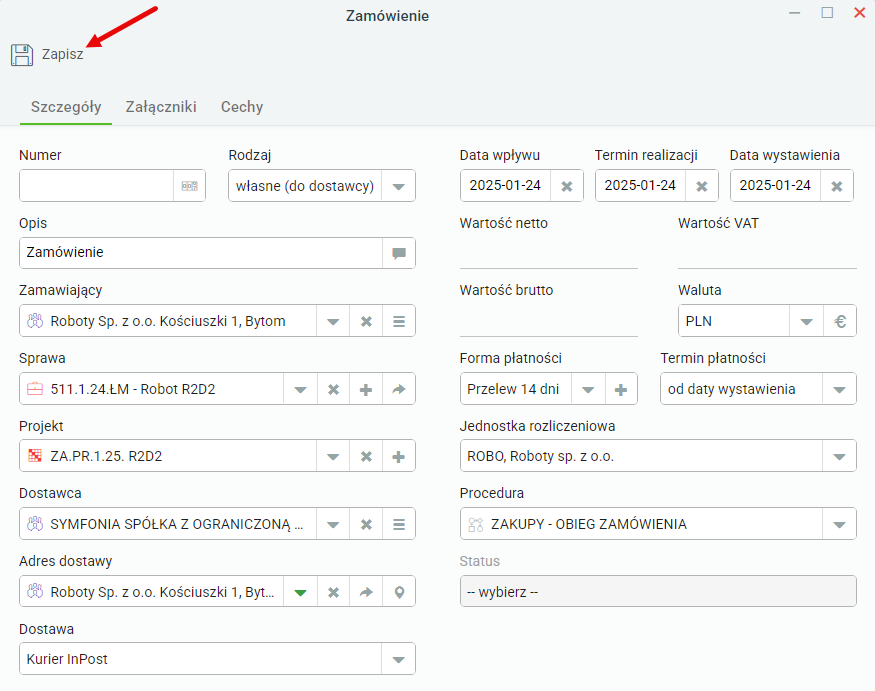Image resolution: width=875 pixels, height=691 pixels.
Task: Click the Status wybierz field
Action: [658, 592]
